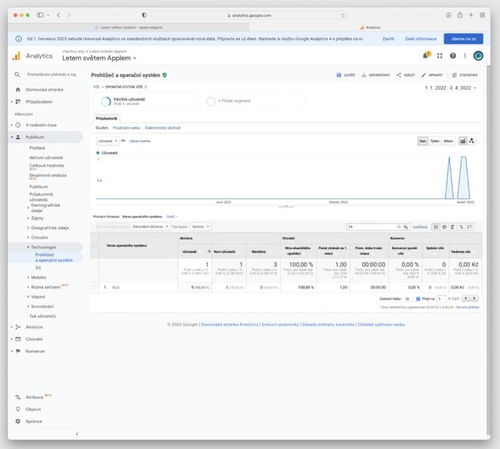This screenshot has height=449, width=500.
Task: Click the Chování icon in sidebar
Action: [x=18, y=339]
